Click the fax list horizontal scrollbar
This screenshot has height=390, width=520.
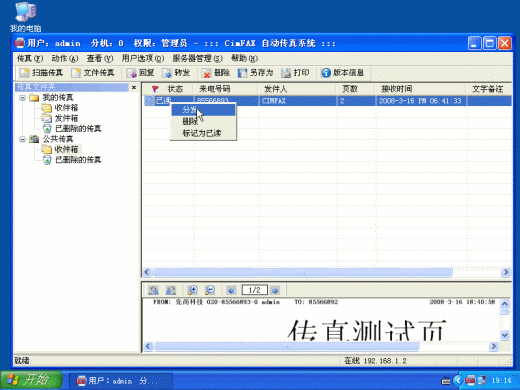pyautogui.click(x=303, y=272)
